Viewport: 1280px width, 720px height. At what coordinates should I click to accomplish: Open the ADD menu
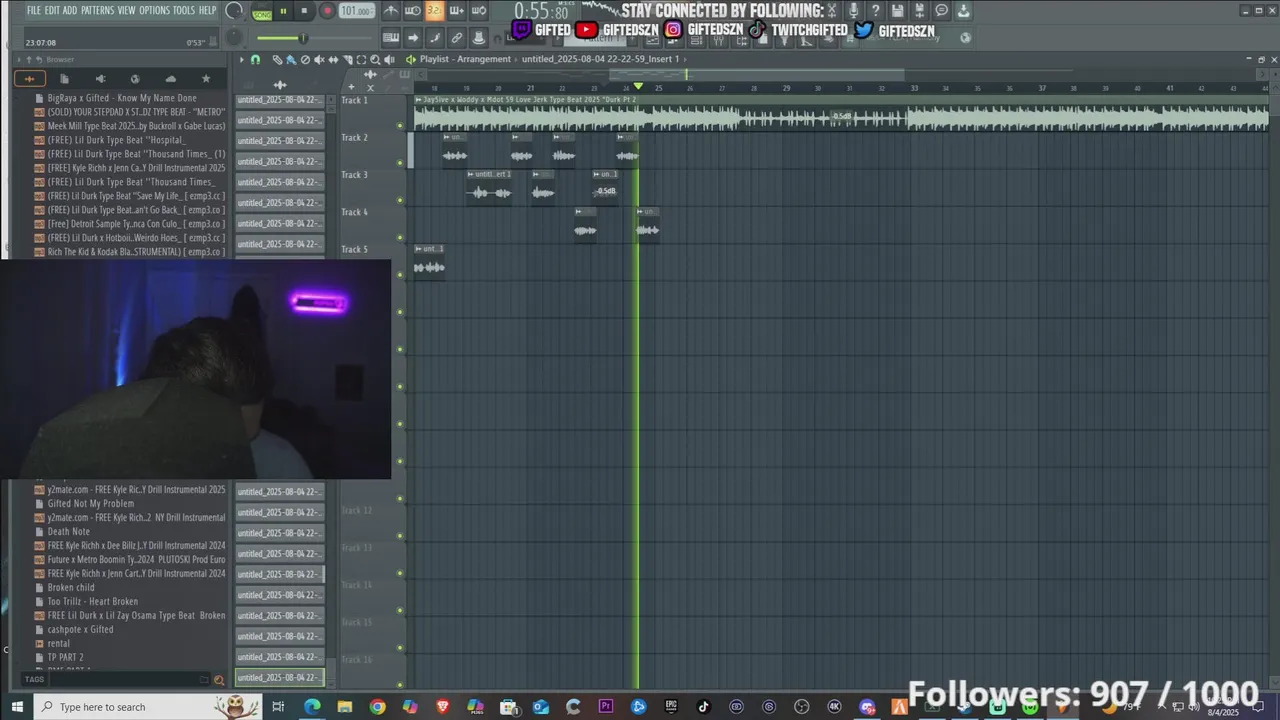click(70, 10)
